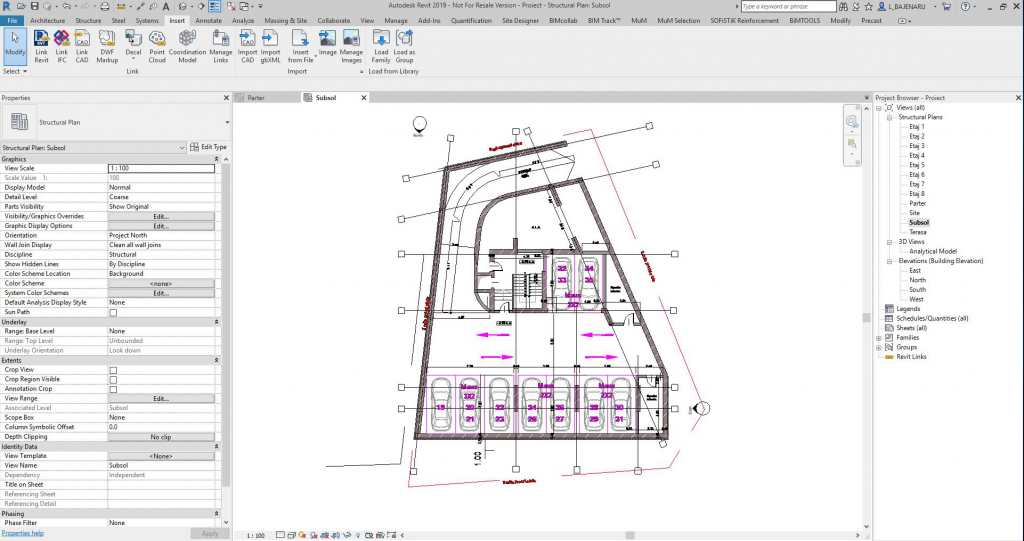Open the Annotate ribbon tab
The width and height of the screenshot is (1024, 541).
point(209,20)
